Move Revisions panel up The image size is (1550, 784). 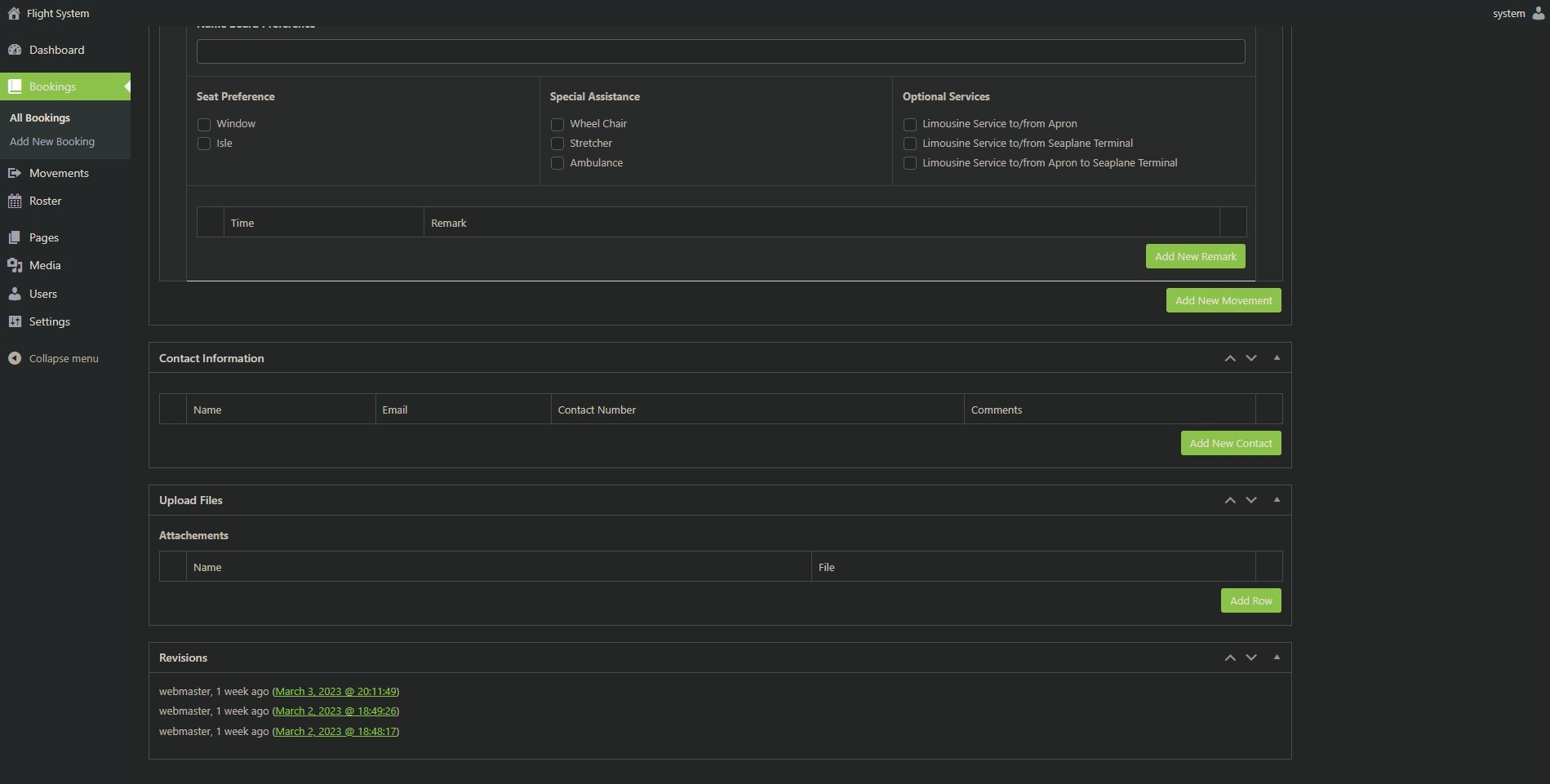click(x=1230, y=658)
